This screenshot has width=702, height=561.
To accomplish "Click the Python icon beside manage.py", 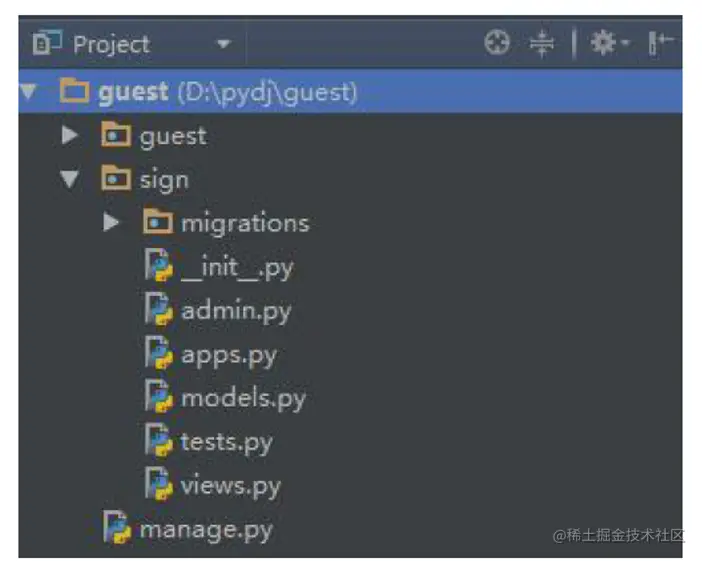I will coord(118,527).
